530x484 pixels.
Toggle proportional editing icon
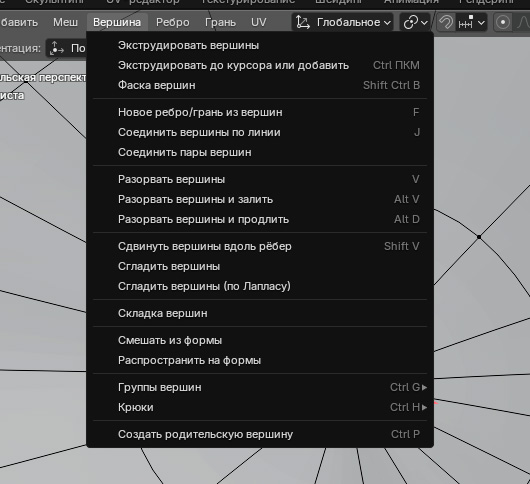(503, 23)
